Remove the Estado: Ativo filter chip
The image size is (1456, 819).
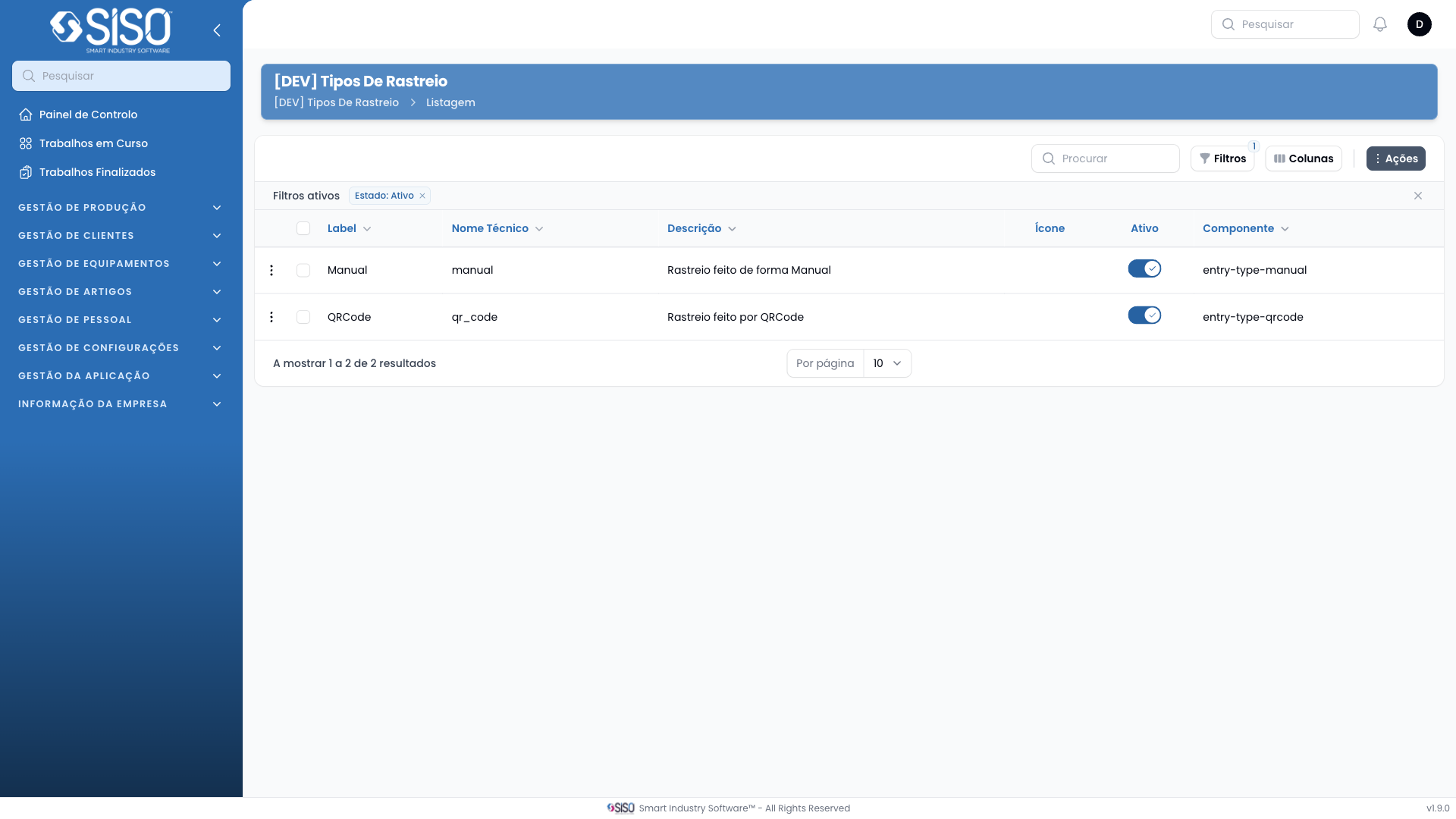[422, 196]
